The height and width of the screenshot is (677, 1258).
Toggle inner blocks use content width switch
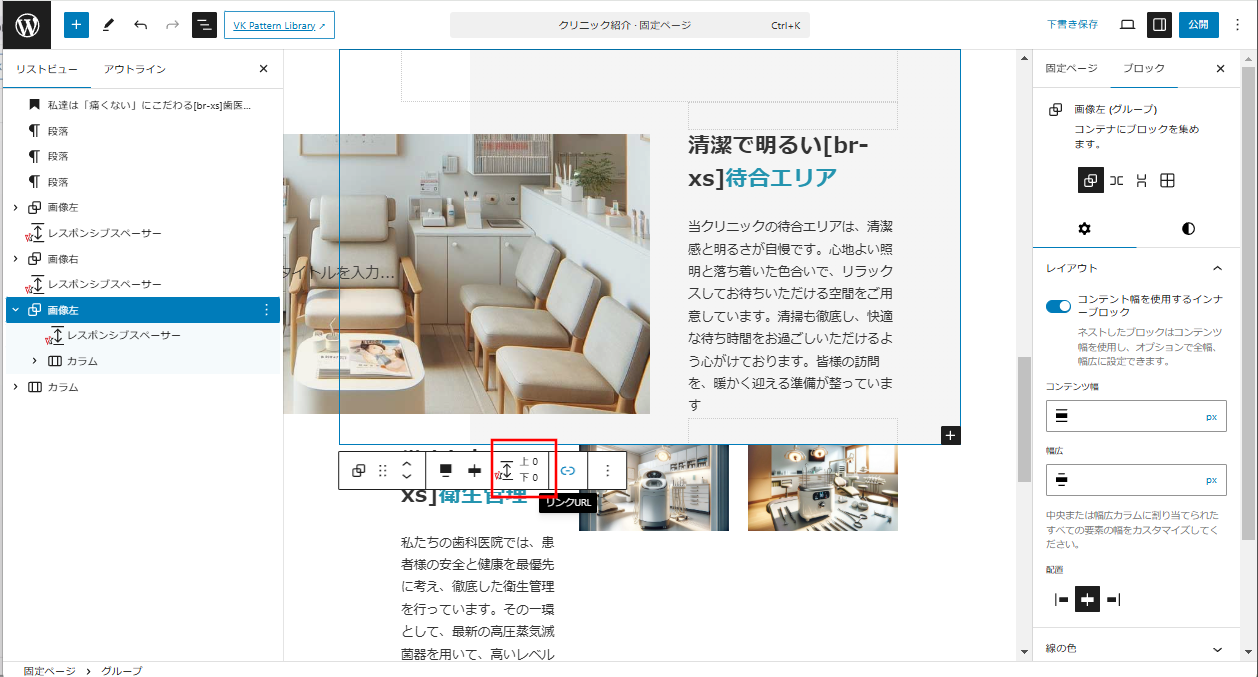click(x=1058, y=306)
